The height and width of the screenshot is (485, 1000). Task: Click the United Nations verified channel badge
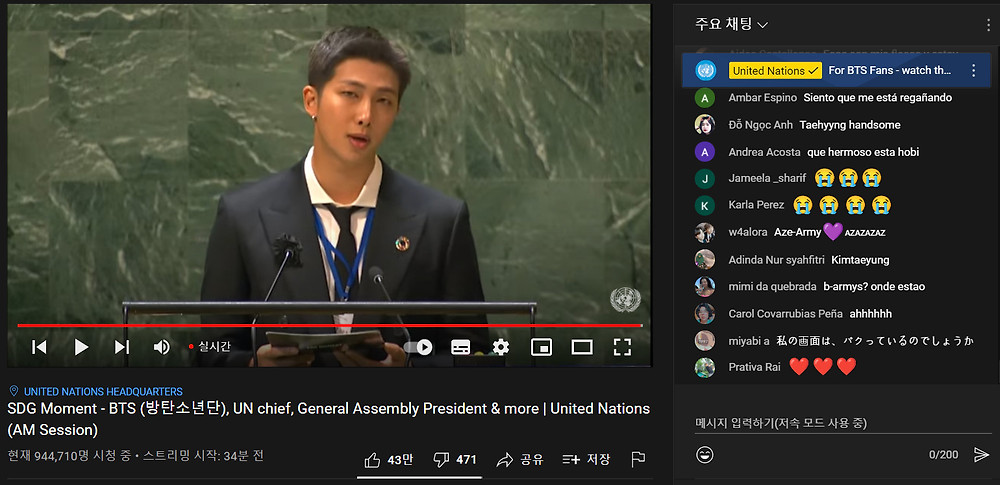775,70
